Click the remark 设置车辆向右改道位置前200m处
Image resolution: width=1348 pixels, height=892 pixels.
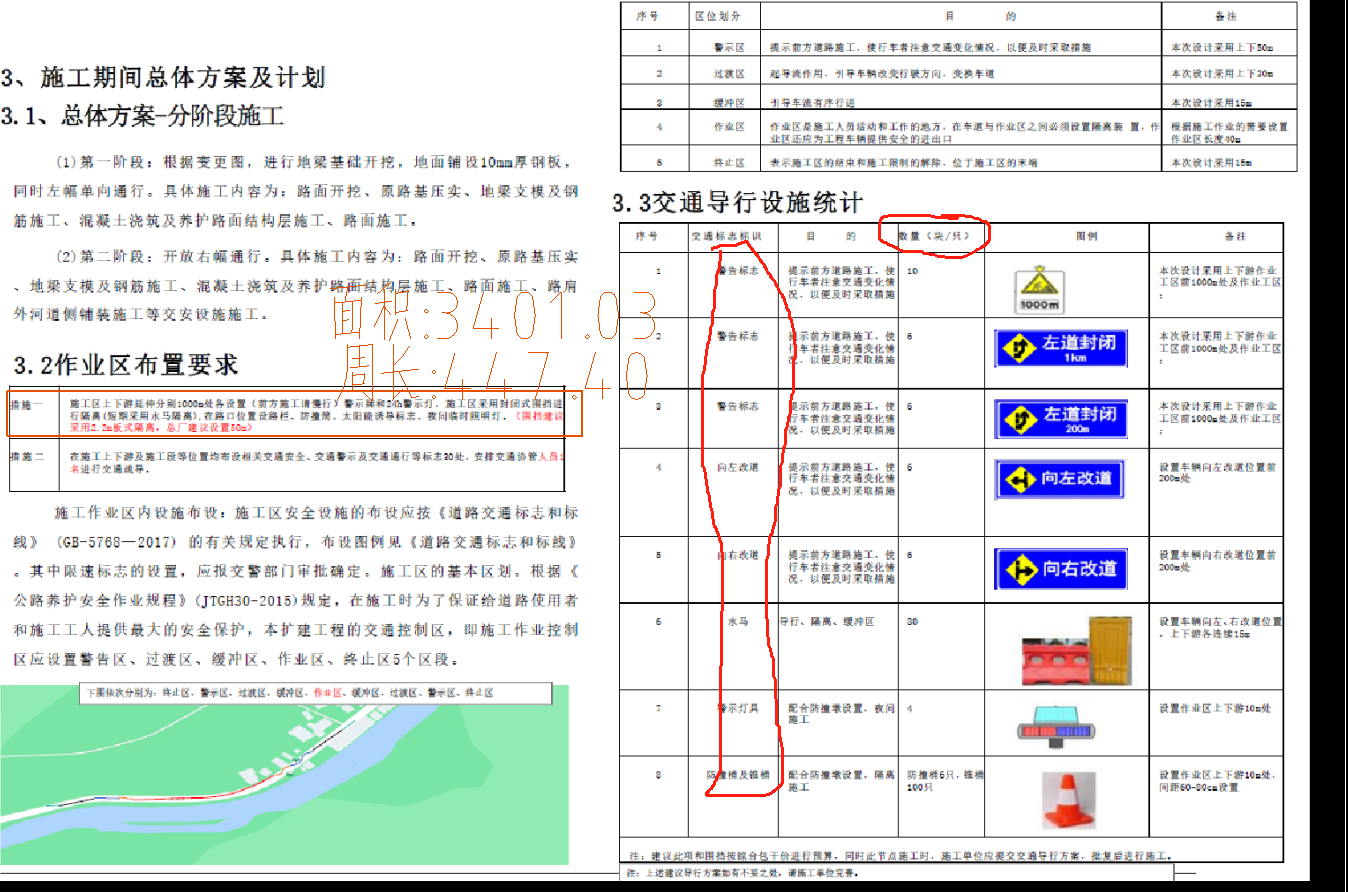click(x=1218, y=560)
